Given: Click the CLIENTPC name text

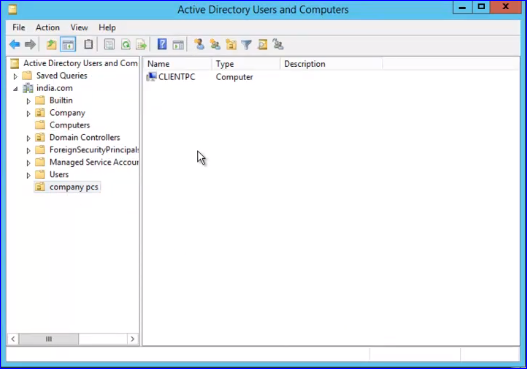Looking at the screenshot, I should (176, 77).
